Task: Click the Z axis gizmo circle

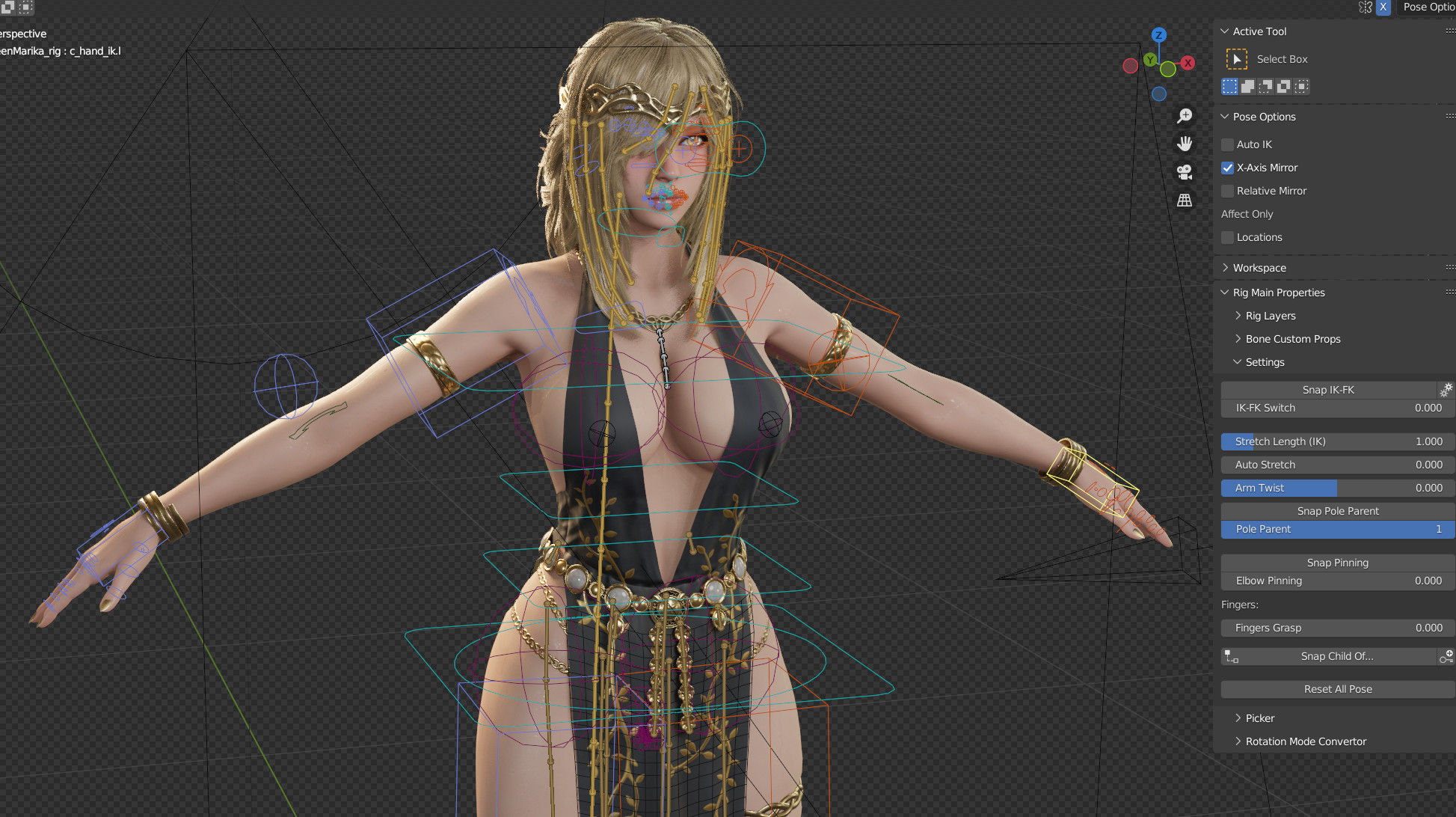Action: point(1158,35)
